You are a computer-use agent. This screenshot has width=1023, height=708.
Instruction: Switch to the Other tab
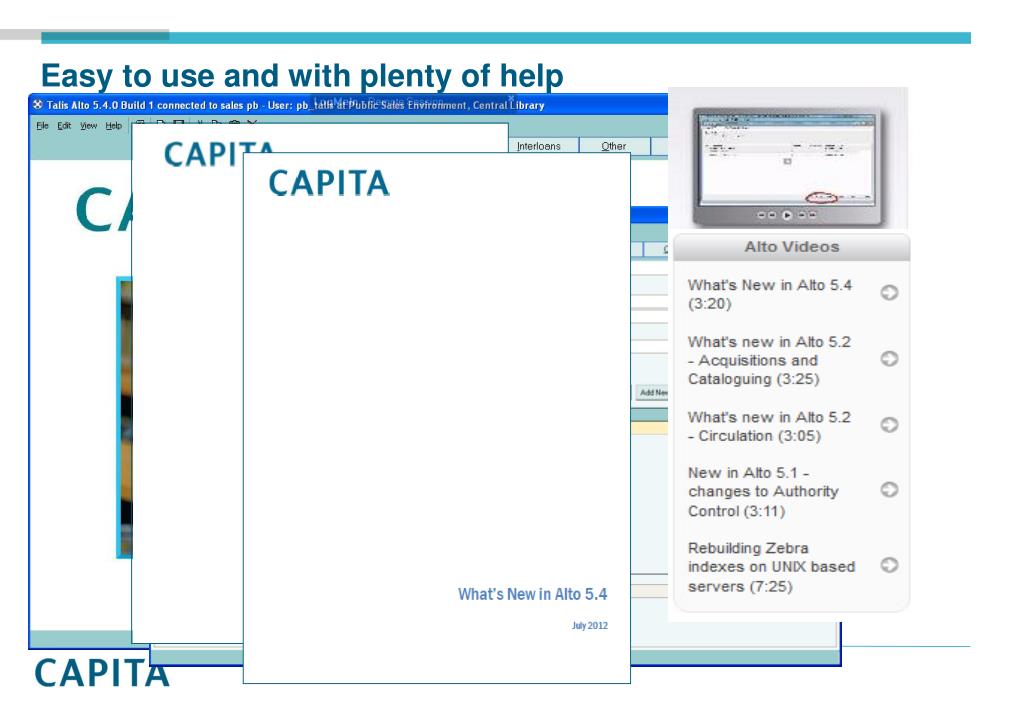[614, 146]
